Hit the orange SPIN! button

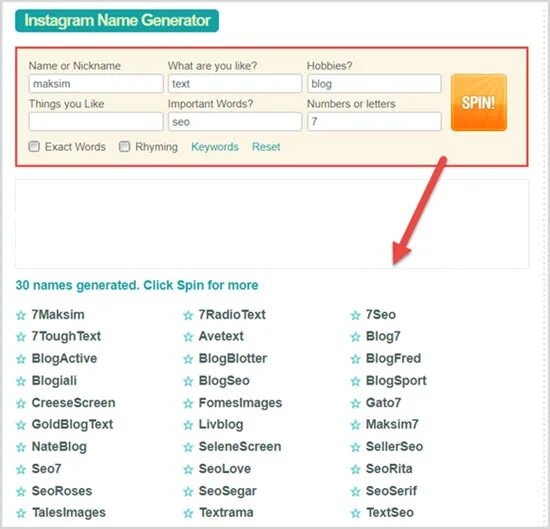coord(479,102)
